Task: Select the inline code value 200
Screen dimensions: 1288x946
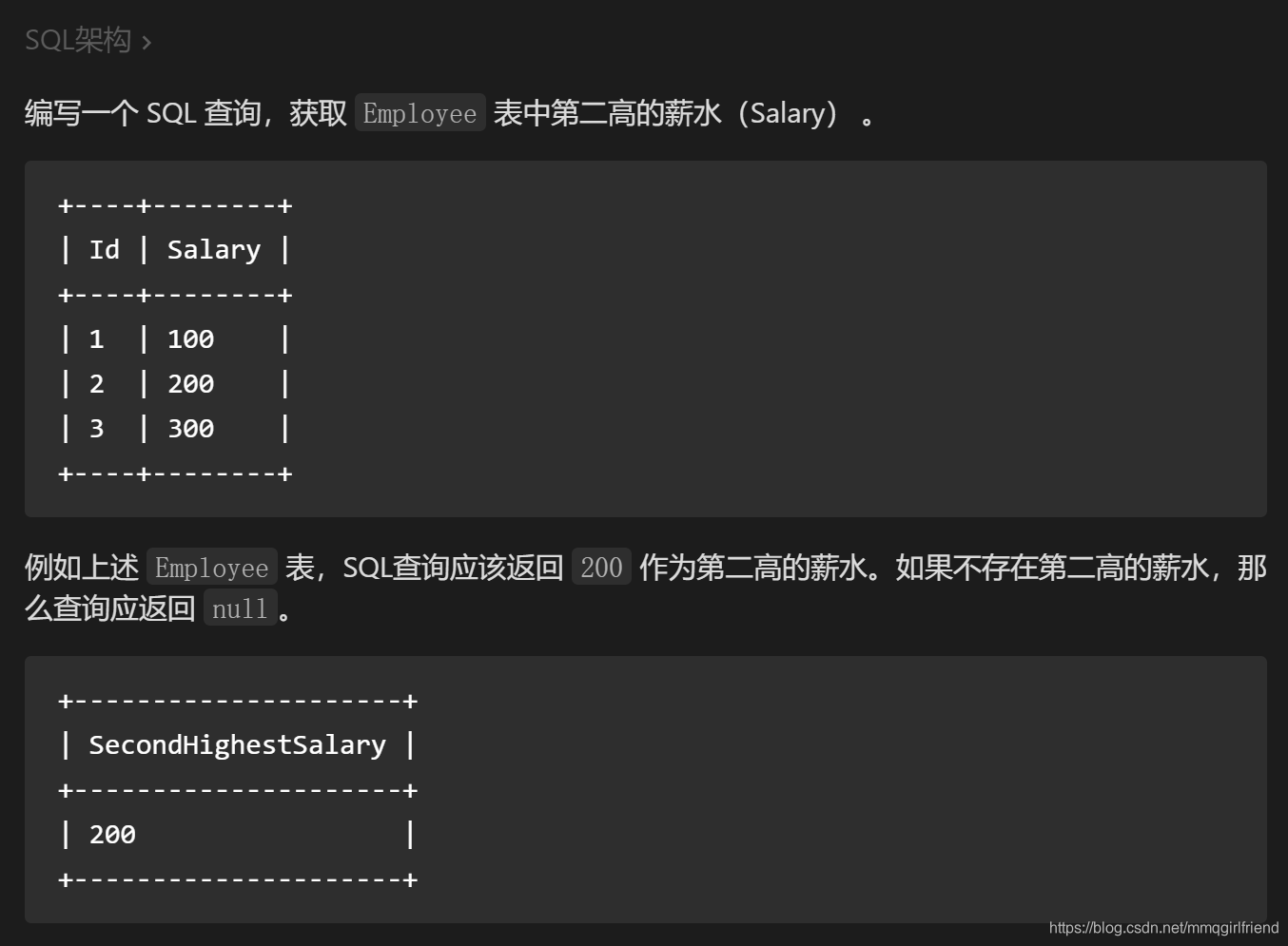Action: pos(601,568)
